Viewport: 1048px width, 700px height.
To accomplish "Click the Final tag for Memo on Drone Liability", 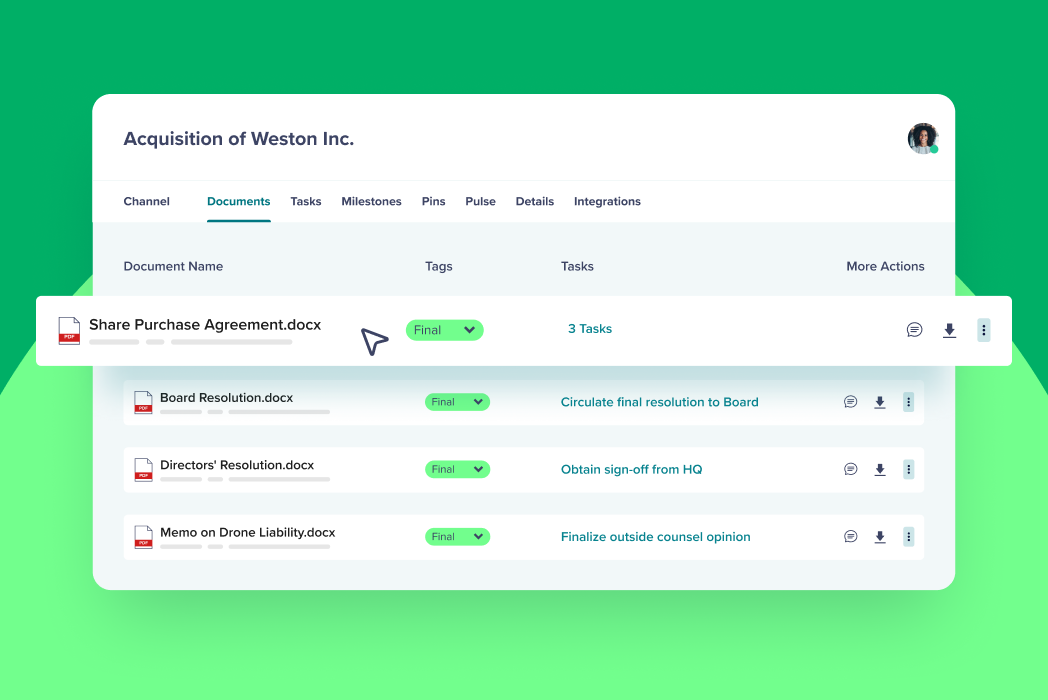I will [457, 536].
